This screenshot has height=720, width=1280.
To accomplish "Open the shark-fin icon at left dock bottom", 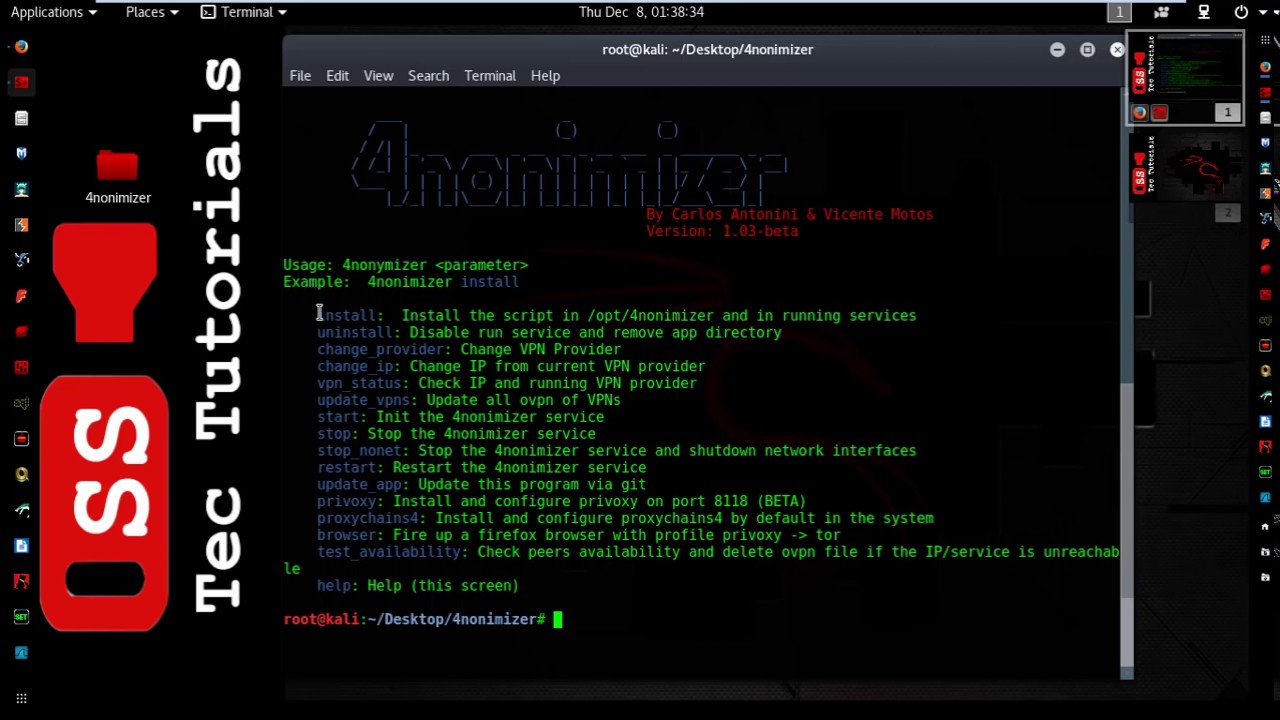I will pos(21,653).
